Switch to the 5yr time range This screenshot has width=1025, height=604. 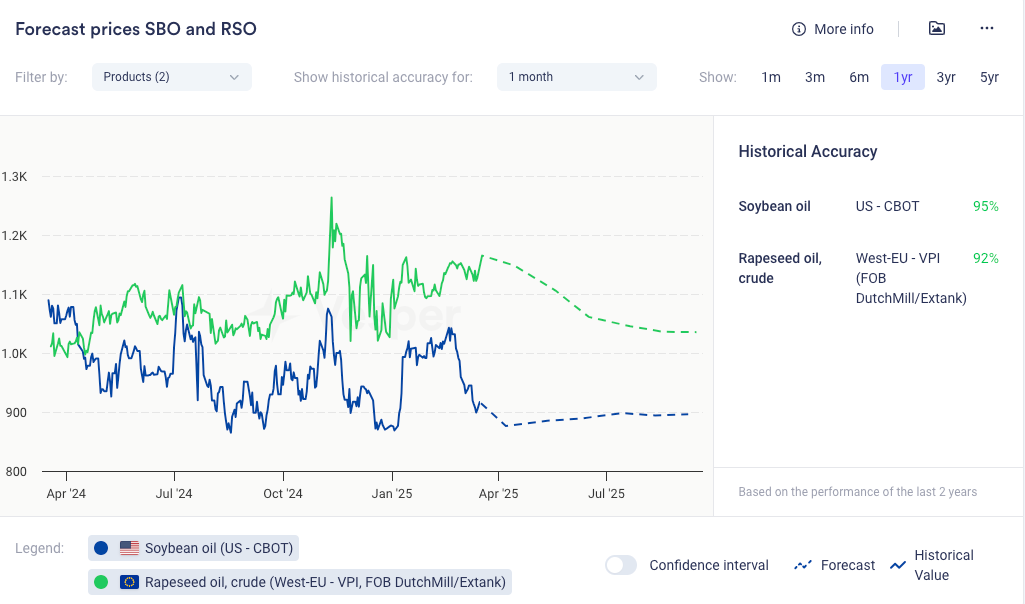tap(989, 77)
